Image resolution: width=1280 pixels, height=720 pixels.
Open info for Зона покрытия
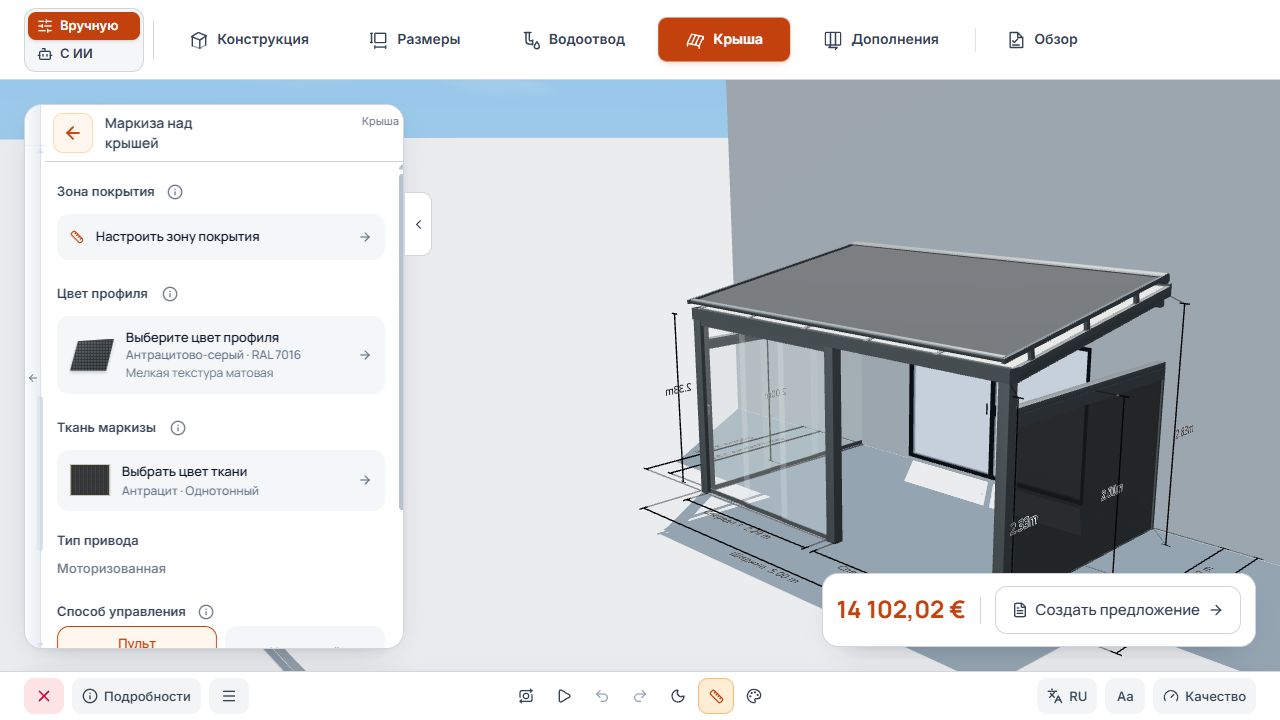(x=175, y=192)
